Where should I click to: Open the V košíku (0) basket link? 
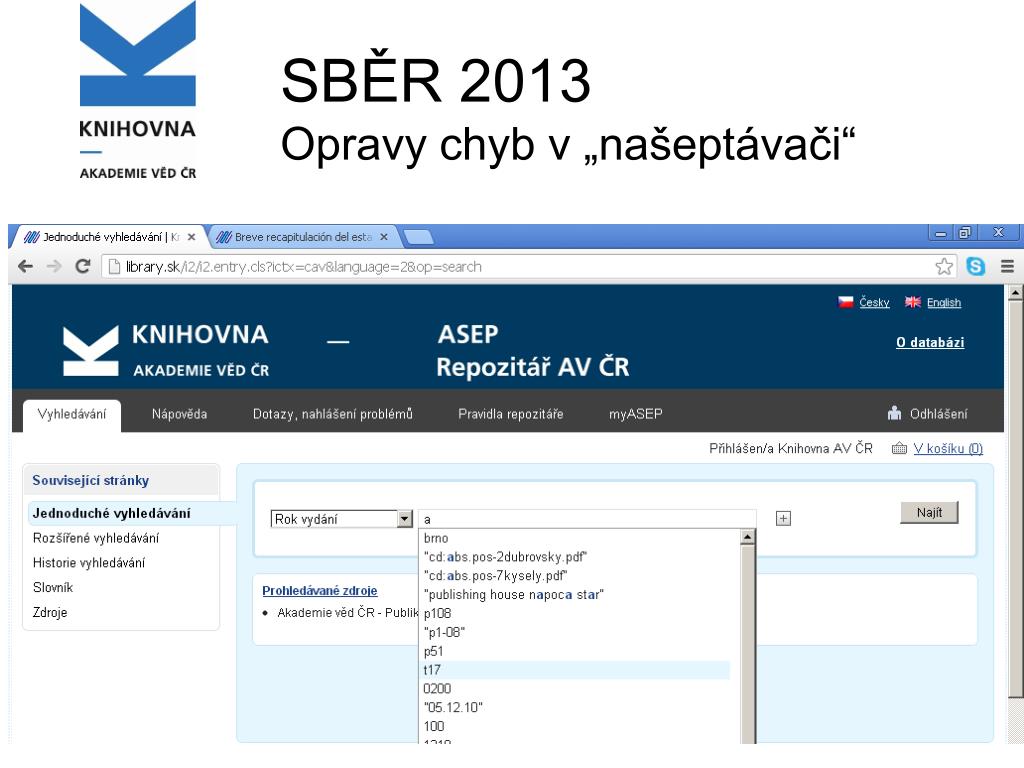[948, 449]
